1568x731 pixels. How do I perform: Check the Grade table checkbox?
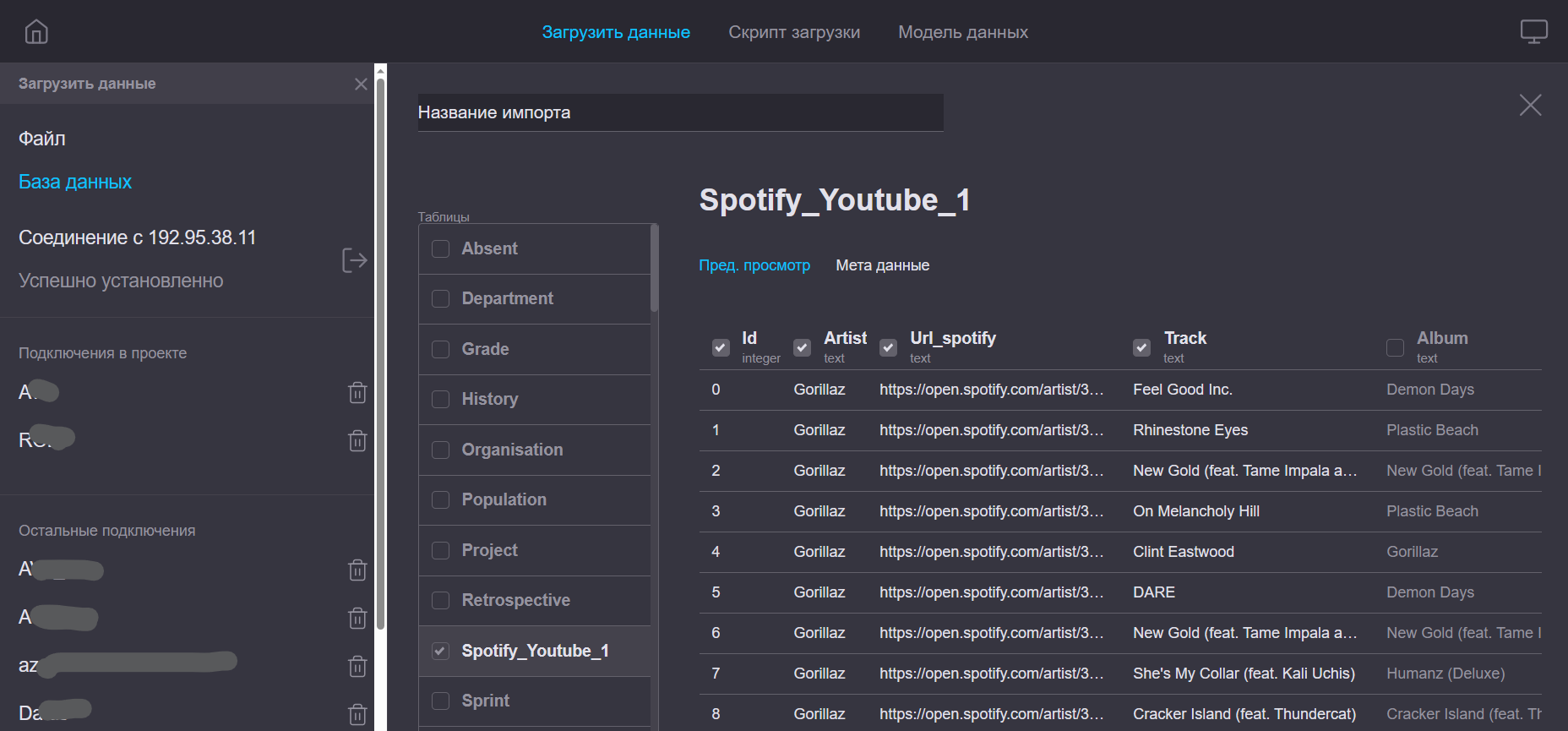440,349
